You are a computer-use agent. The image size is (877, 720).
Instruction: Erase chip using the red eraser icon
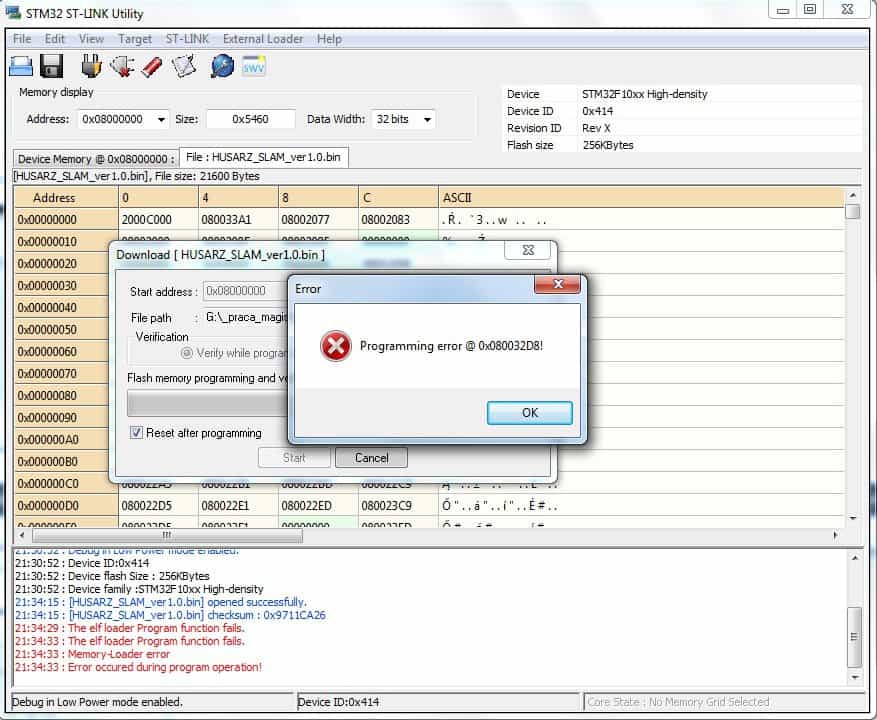click(x=152, y=66)
